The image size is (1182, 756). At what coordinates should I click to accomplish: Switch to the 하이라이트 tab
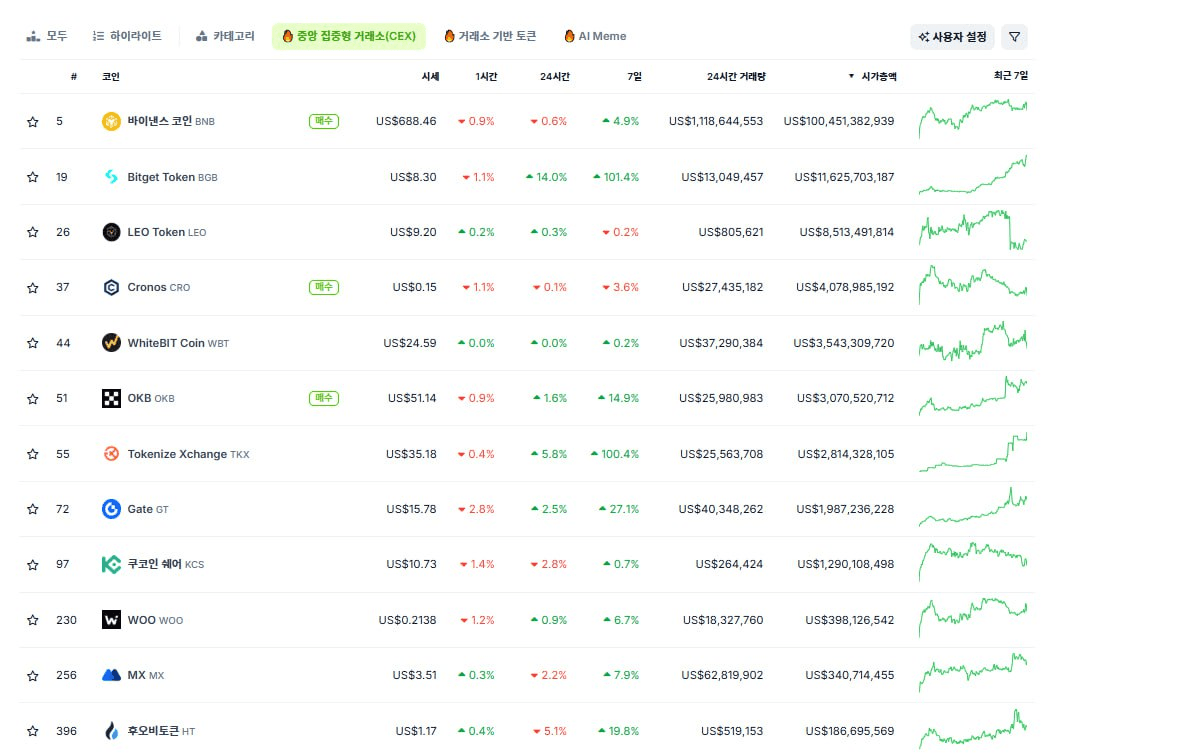pyautogui.click(x=127, y=36)
